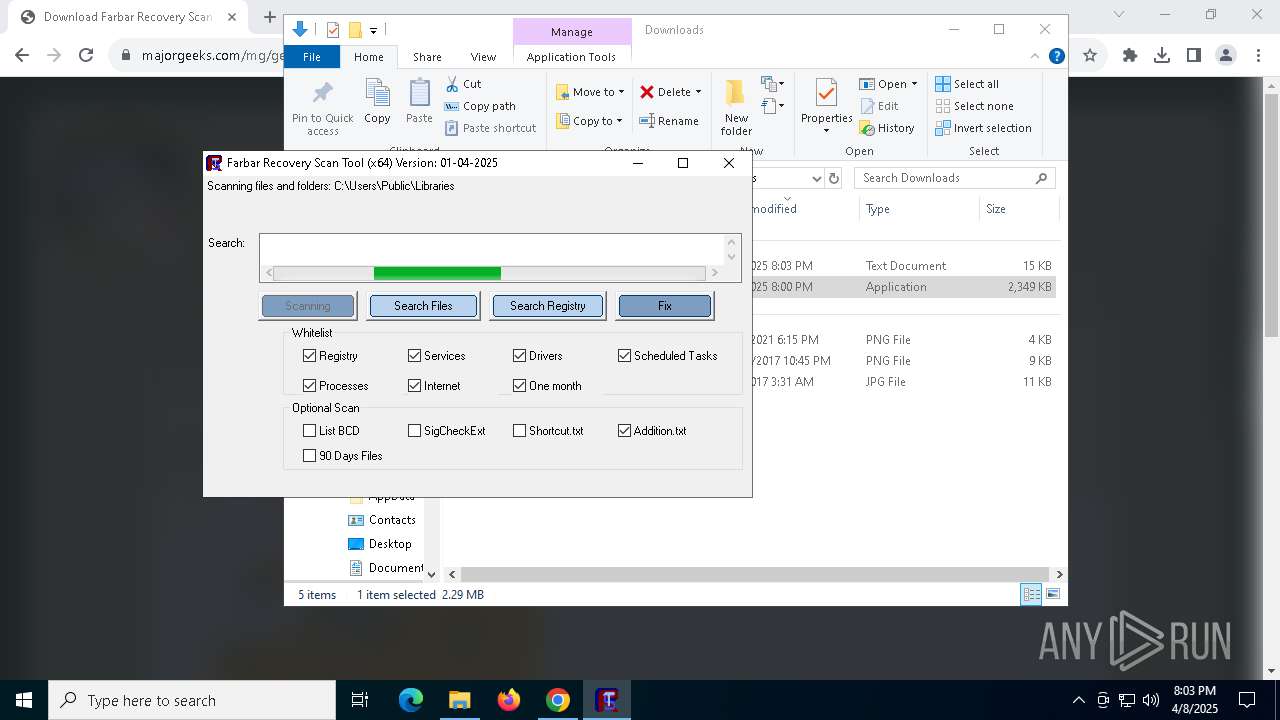The height and width of the screenshot is (720, 1280).
Task: Toggle Services whitelist checkbox
Action: pyautogui.click(x=414, y=355)
